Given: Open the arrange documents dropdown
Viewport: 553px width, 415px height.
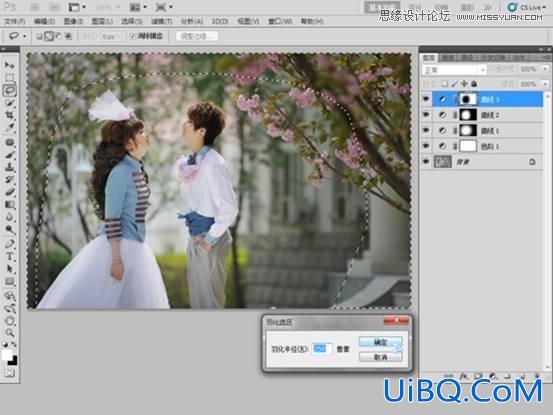Looking at the screenshot, I should pyautogui.click(x=139, y=7).
